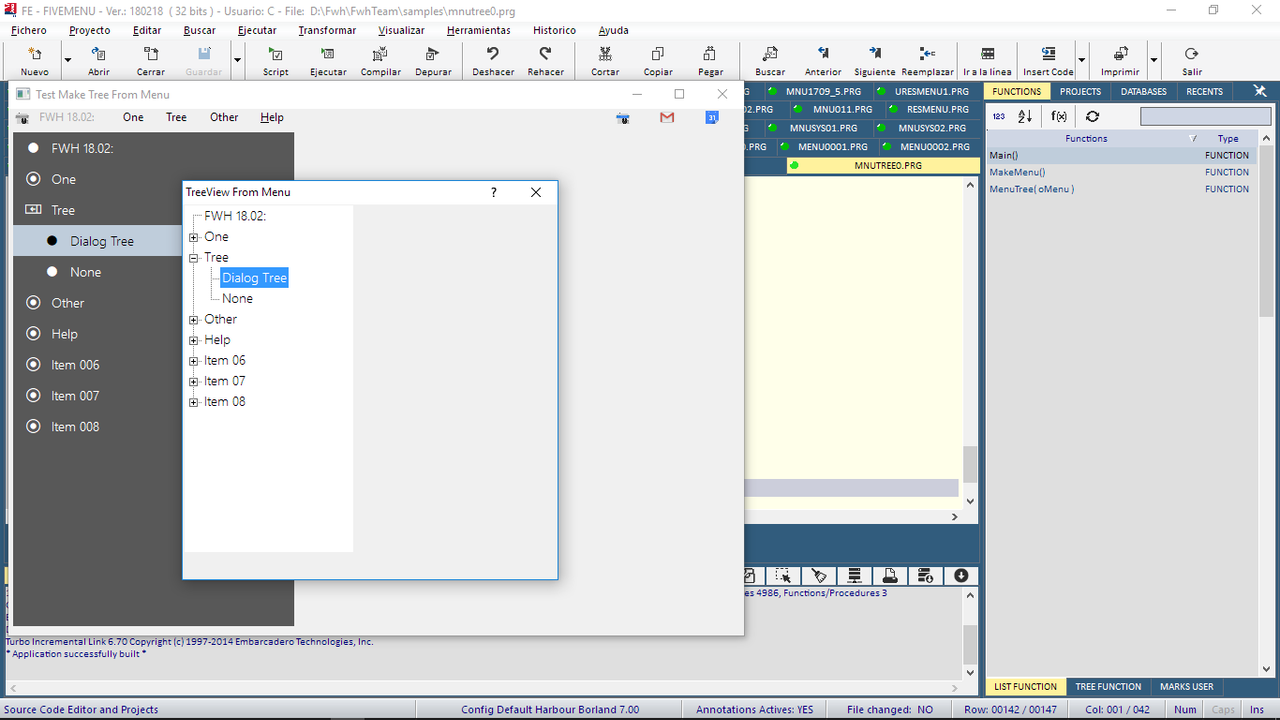Click the pin icon of the right panel

1260,91
